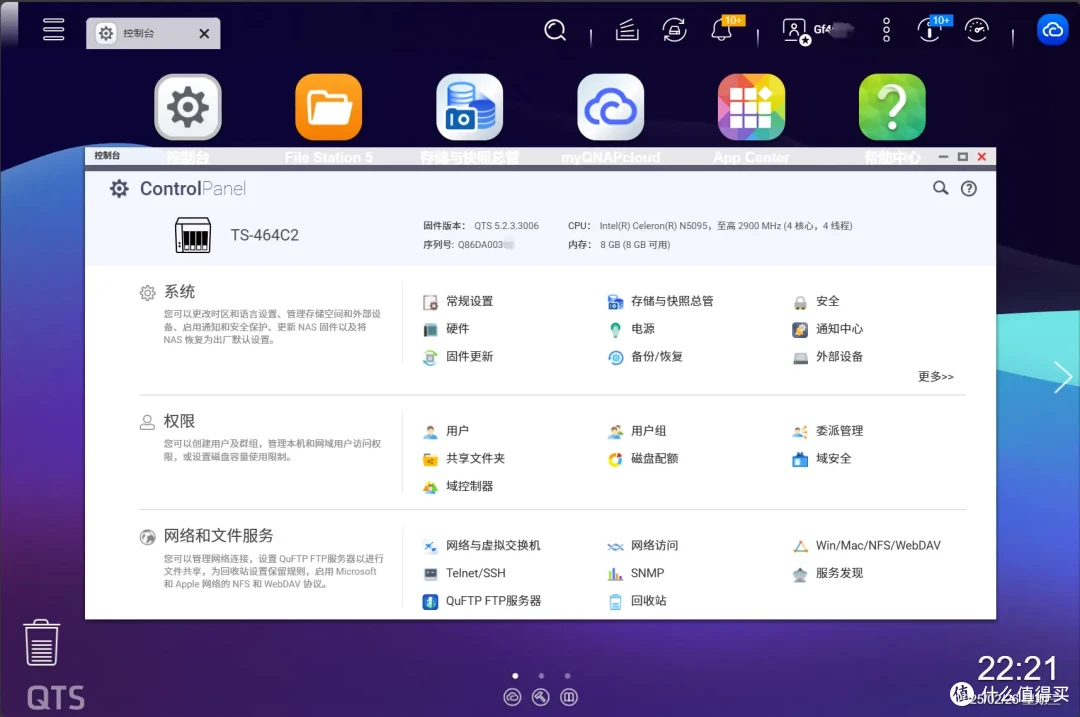Open 委派管理 delegated administration
Viewport: 1080px width, 717px height.
pyautogui.click(x=828, y=430)
